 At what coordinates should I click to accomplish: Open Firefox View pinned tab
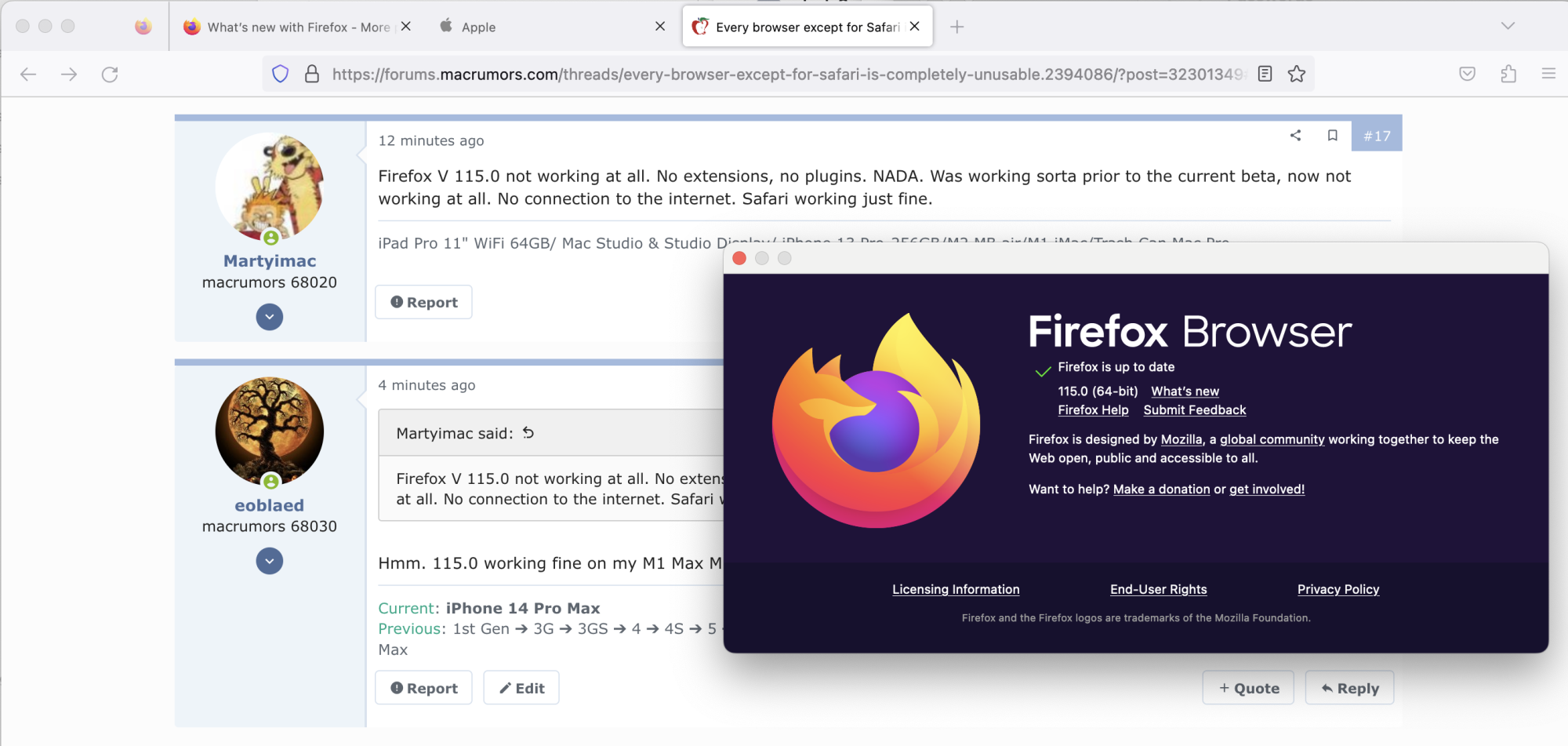[x=143, y=27]
